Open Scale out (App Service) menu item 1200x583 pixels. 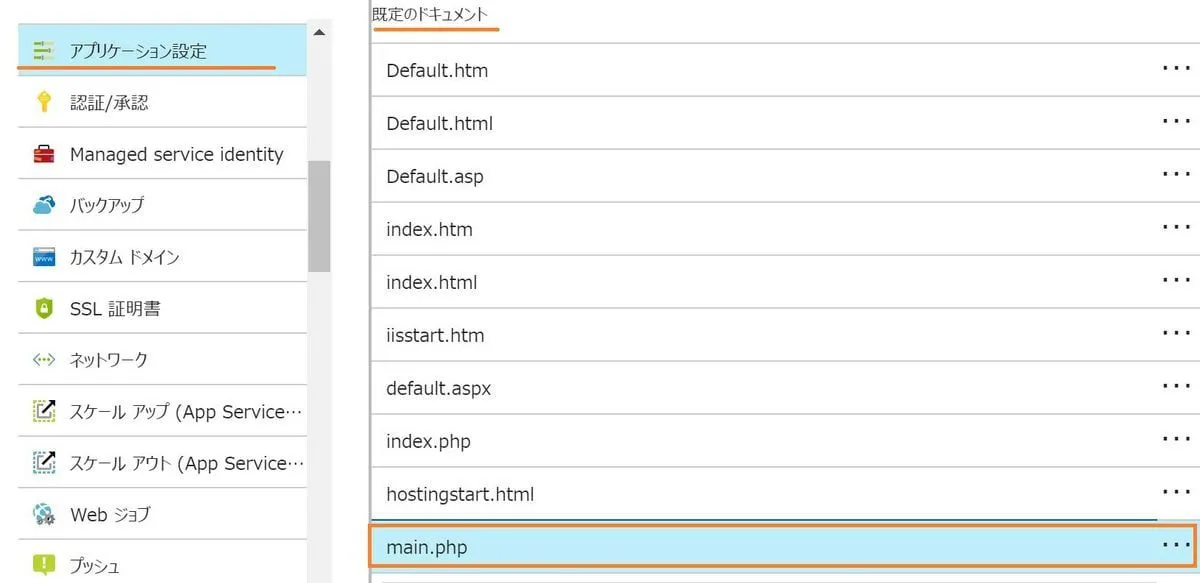coord(185,464)
